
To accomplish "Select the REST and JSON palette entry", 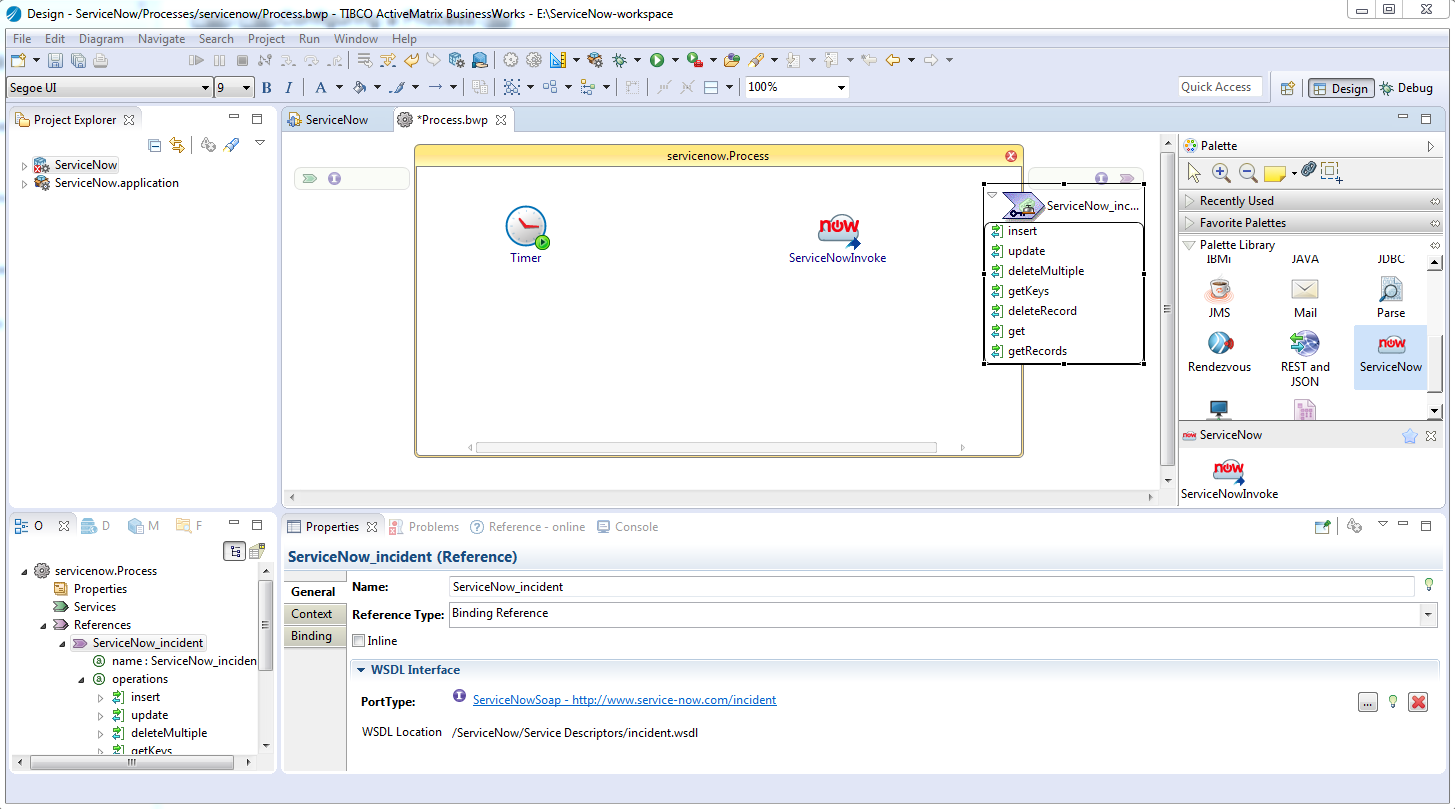I will tap(1305, 359).
